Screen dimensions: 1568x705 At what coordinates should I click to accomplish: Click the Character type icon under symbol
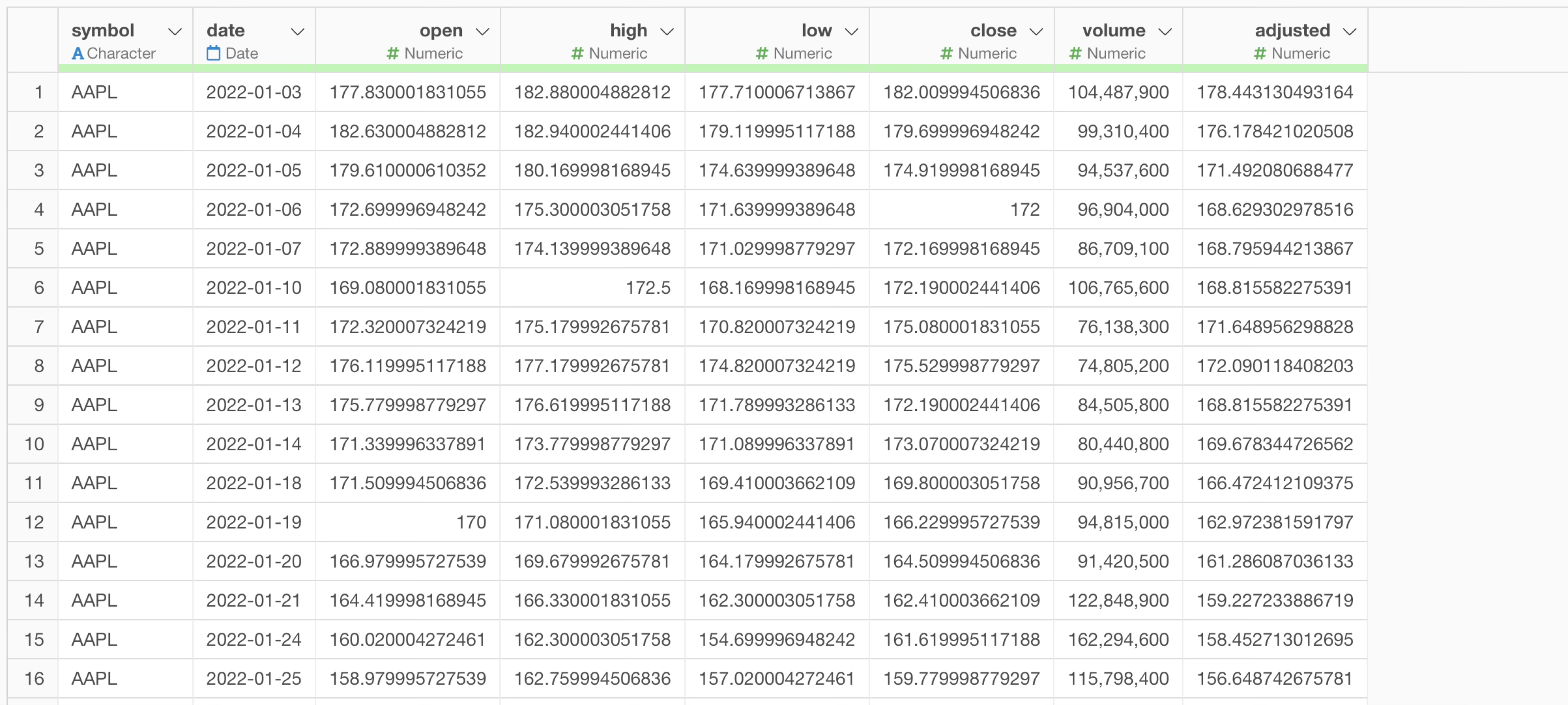click(x=77, y=54)
